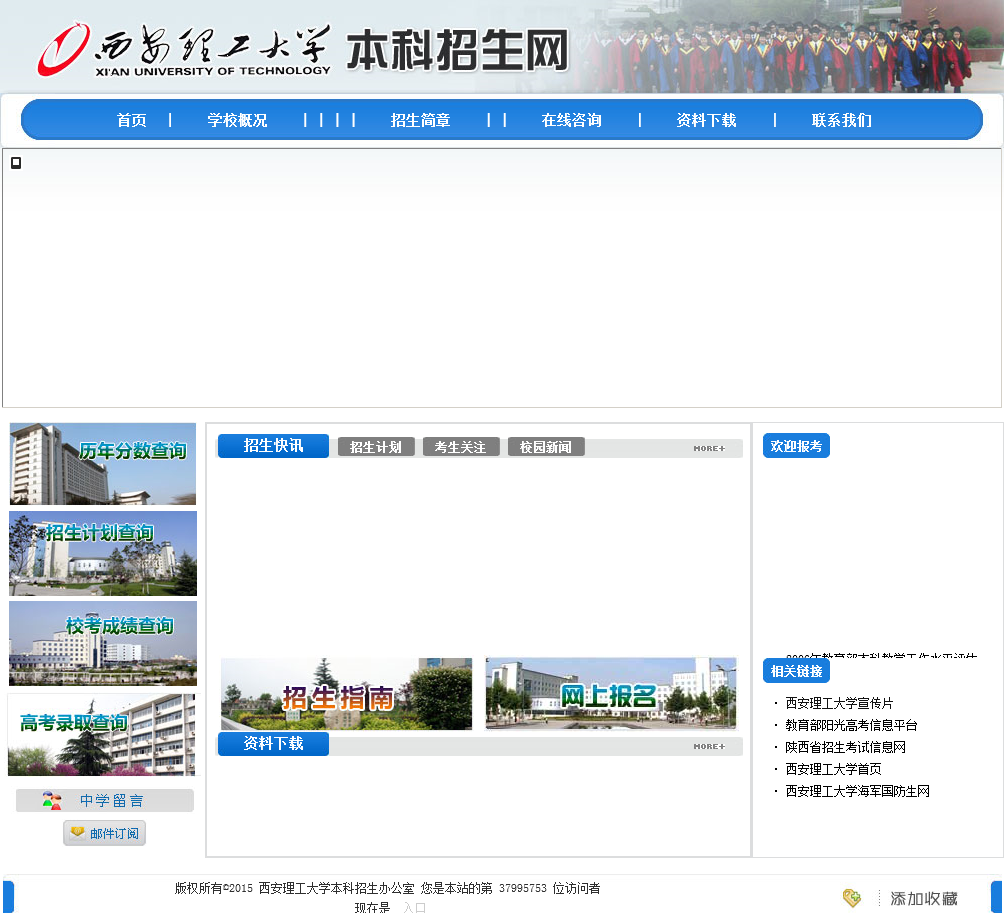Open link 西安理工大学首页

[833, 769]
